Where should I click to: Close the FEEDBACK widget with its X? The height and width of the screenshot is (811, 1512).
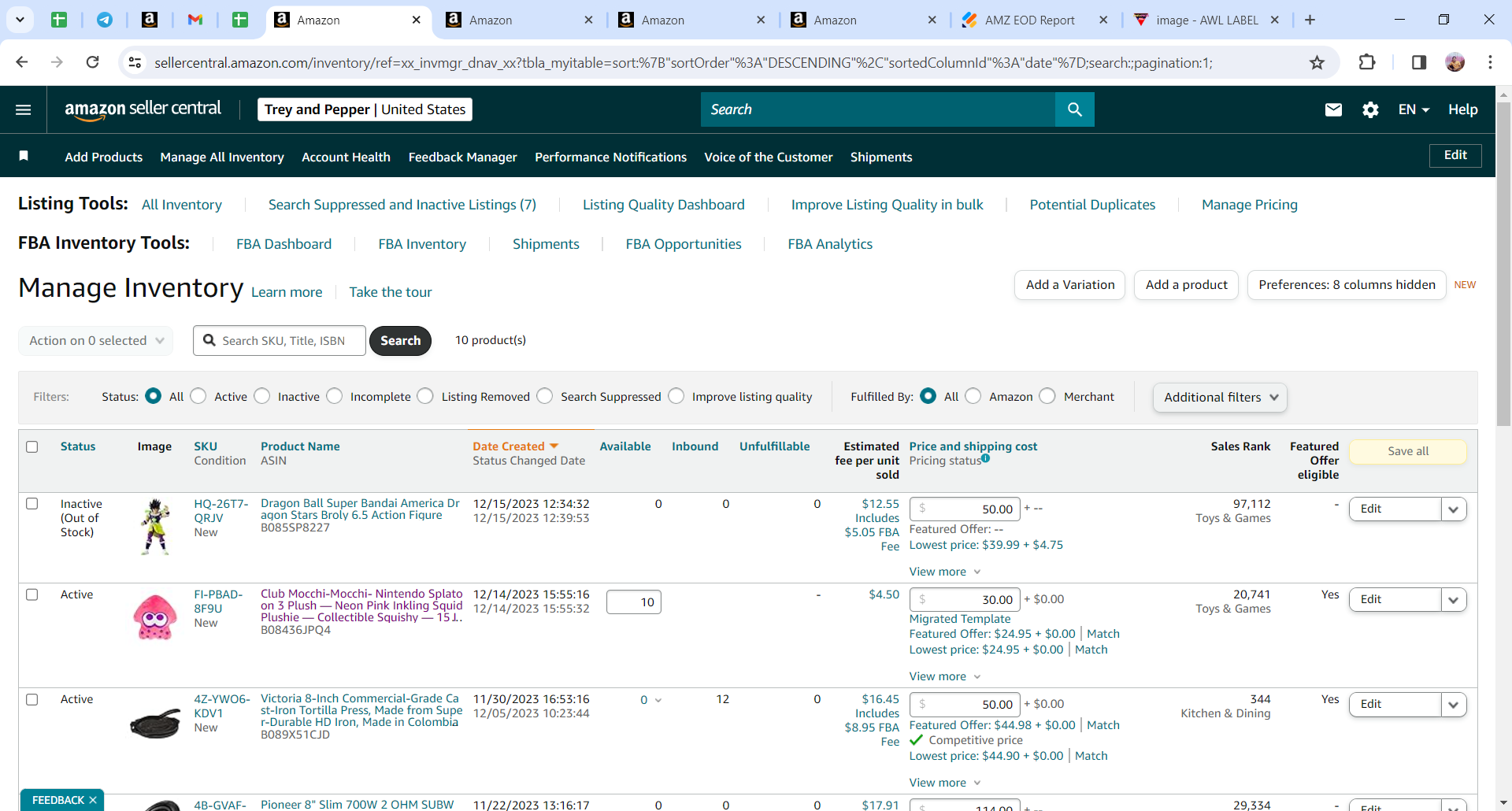click(x=93, y=800)
